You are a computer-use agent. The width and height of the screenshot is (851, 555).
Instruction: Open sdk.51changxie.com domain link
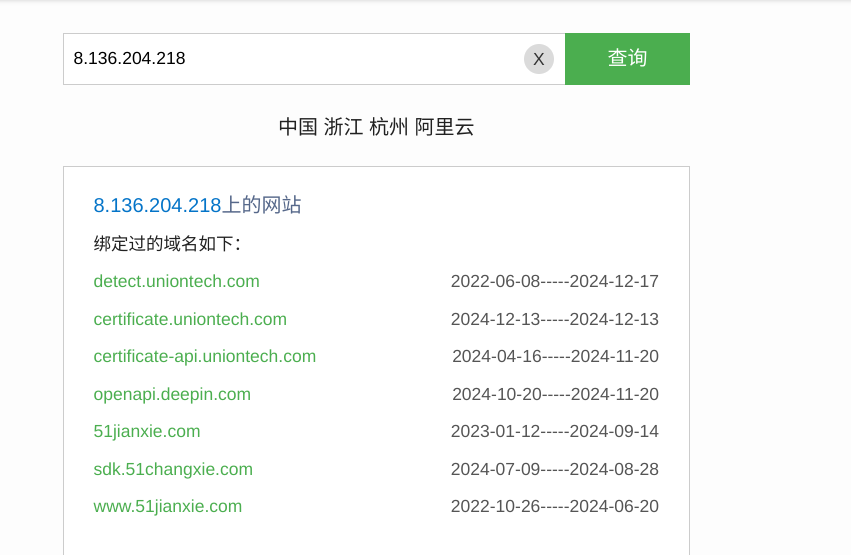pos(173,469)
